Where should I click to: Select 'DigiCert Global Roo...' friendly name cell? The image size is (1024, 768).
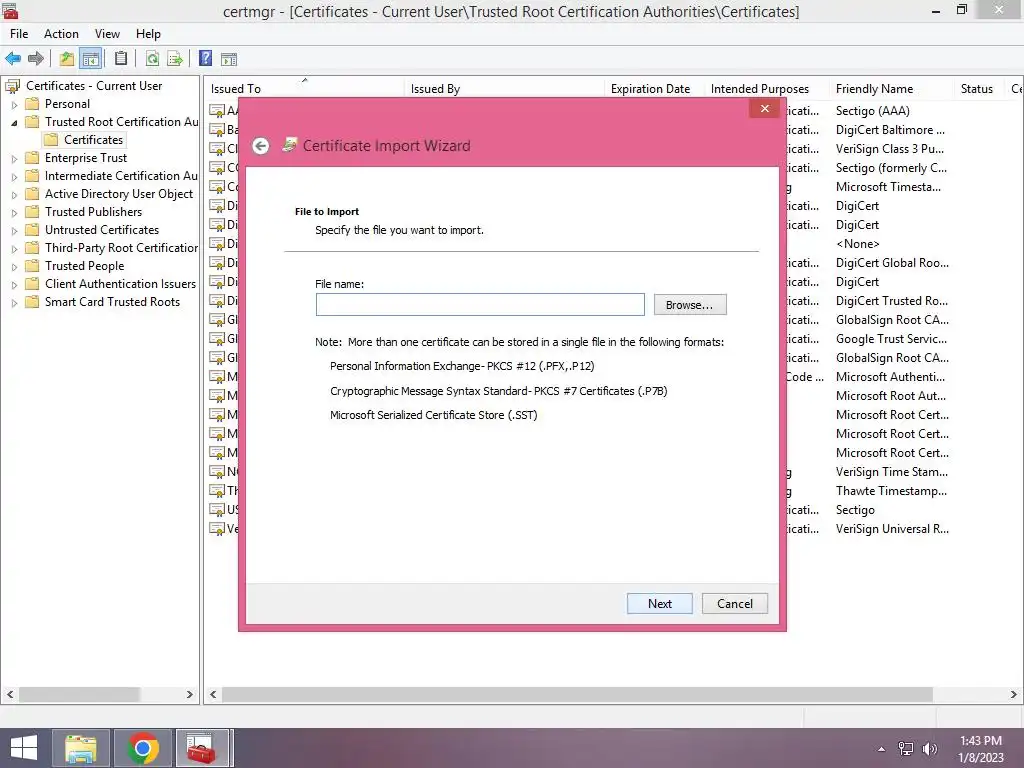tap(892, 263)
